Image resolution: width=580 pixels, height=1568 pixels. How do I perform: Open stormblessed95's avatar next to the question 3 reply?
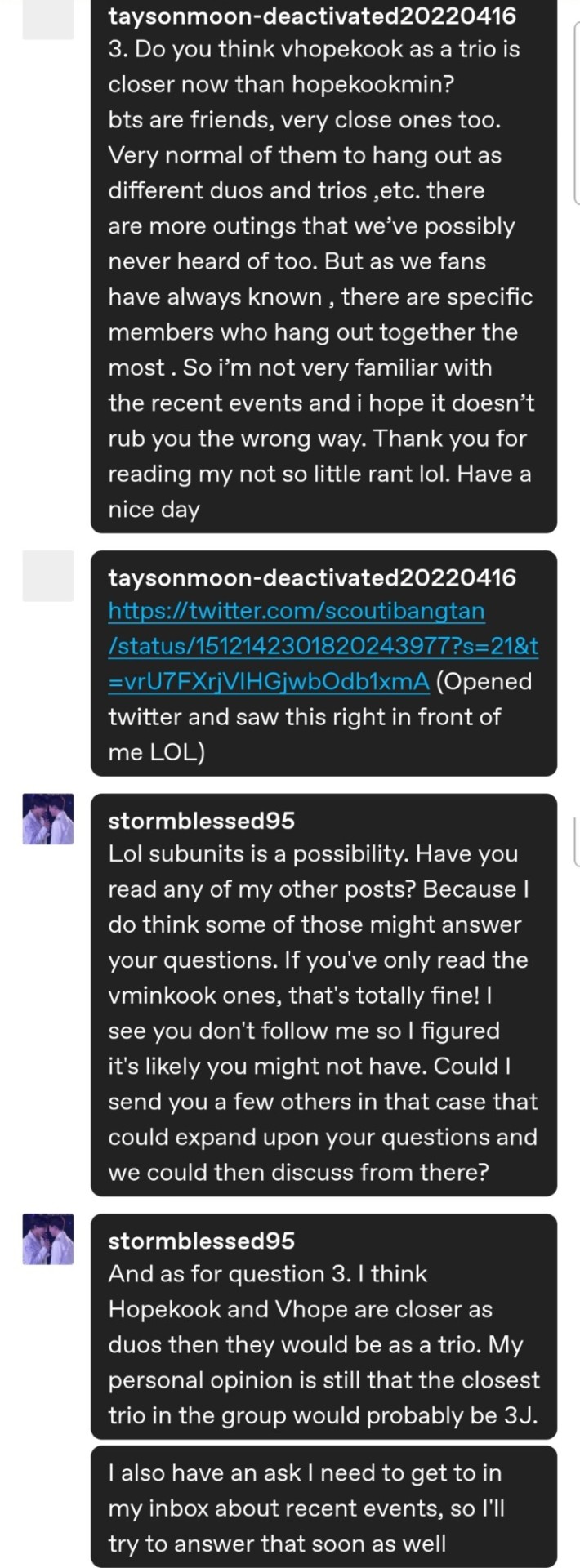pyautogui.click(x=47, y=1239)
